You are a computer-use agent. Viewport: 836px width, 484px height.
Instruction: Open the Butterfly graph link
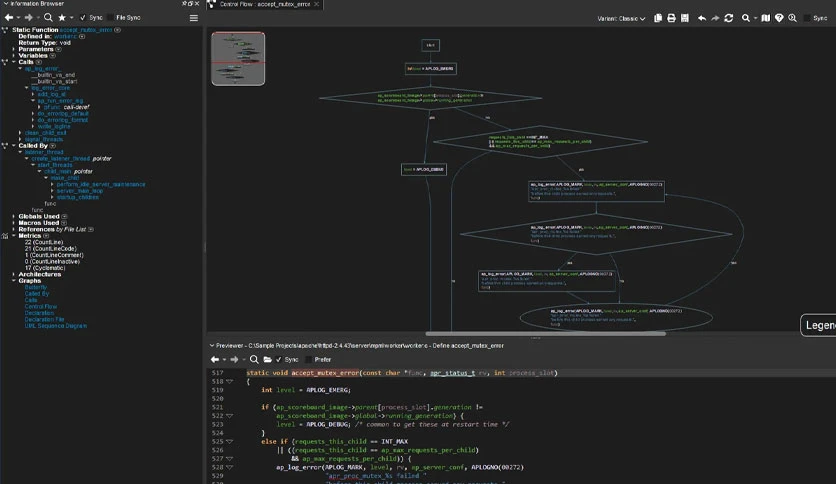(x=36, y=287)
